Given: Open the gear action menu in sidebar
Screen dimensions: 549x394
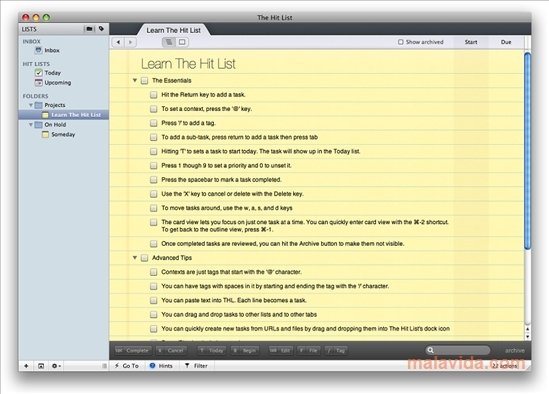Looking at the screenshot, I should click(56, 366).
